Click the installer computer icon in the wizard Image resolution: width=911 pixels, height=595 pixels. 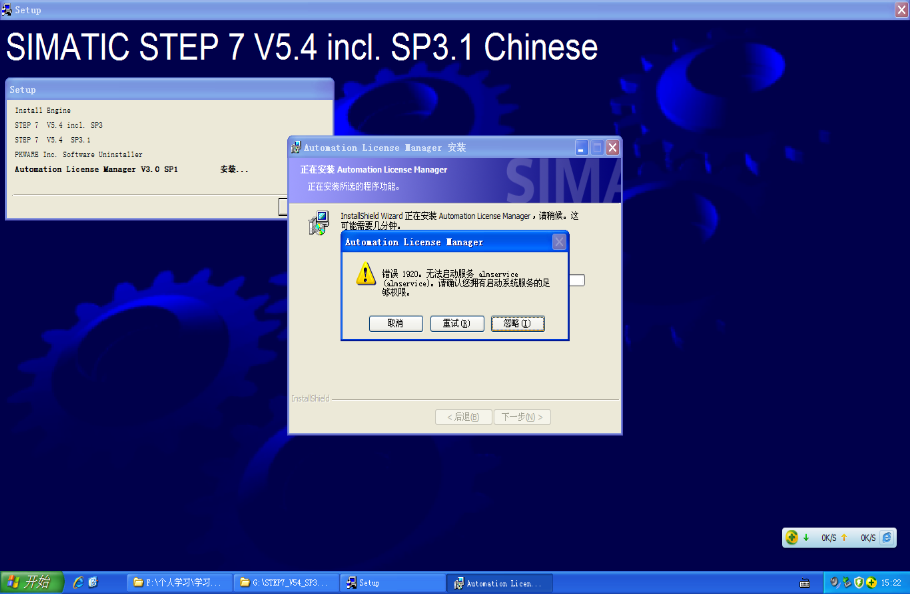(x=318, y=224)
